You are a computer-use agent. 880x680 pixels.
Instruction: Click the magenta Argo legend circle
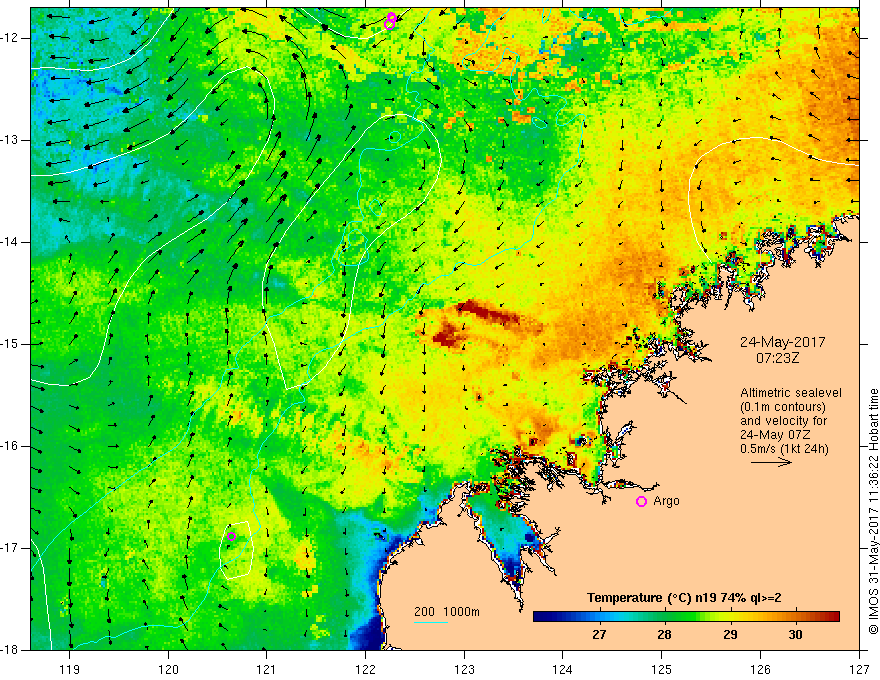pos(641,501)
